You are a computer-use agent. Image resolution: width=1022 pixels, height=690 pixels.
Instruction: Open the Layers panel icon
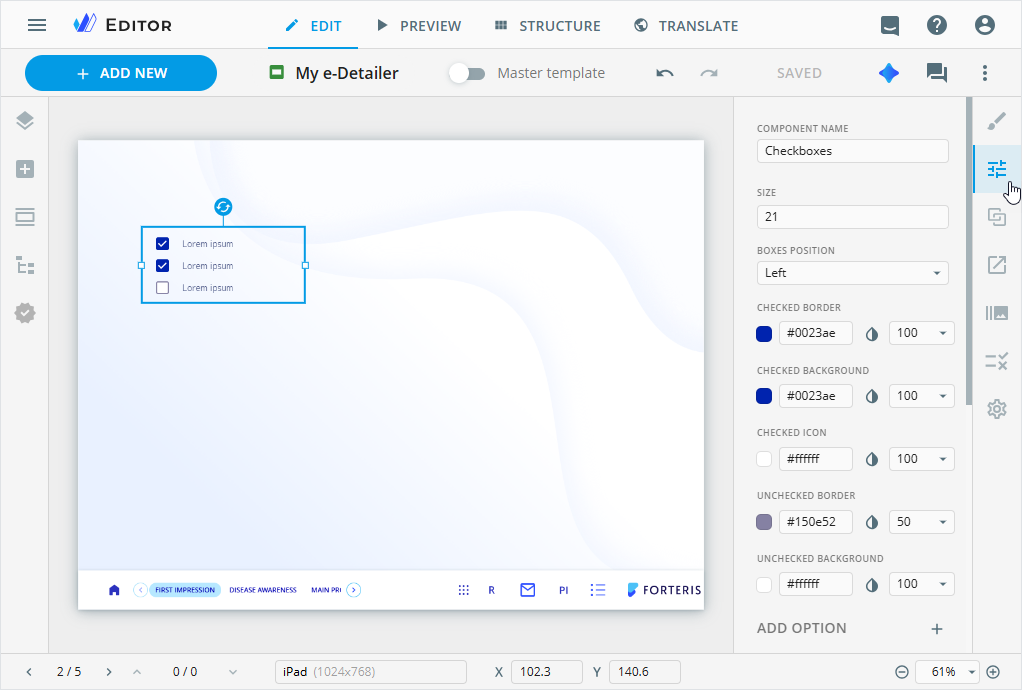coord(25,121)
